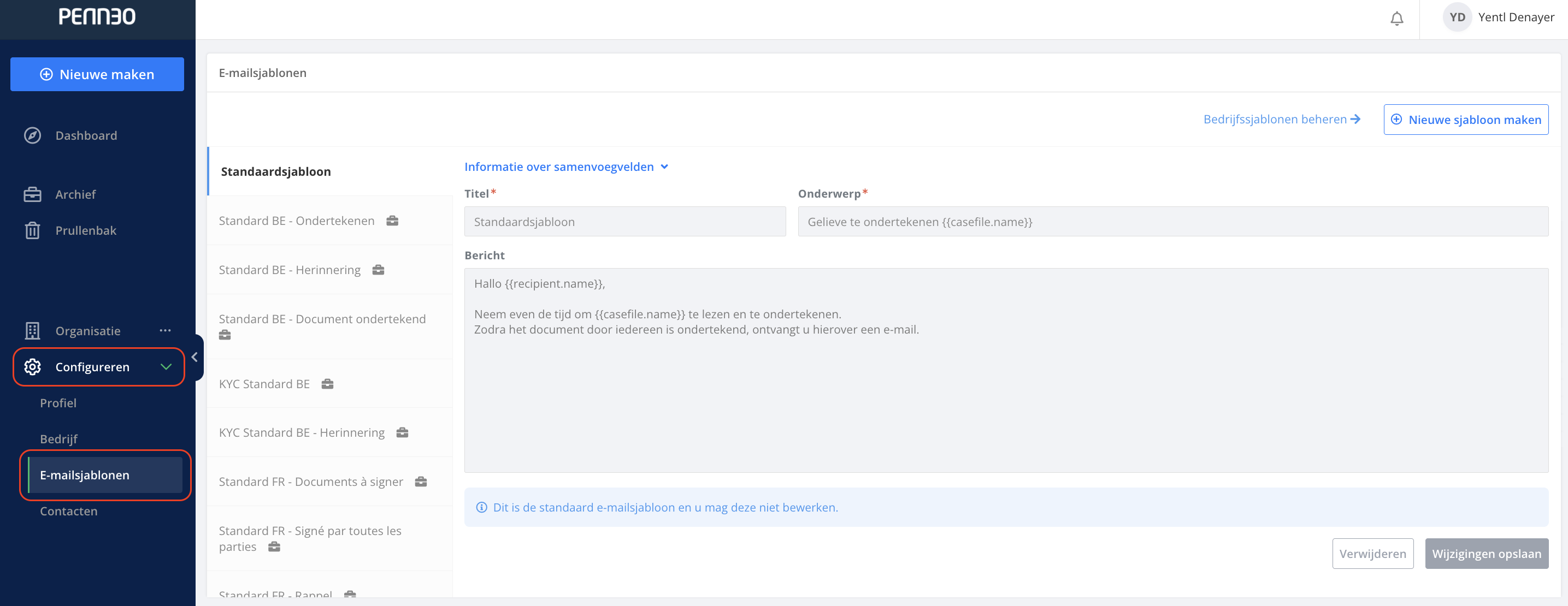Open Organisatie three-dots menu

tap(165, 330)
